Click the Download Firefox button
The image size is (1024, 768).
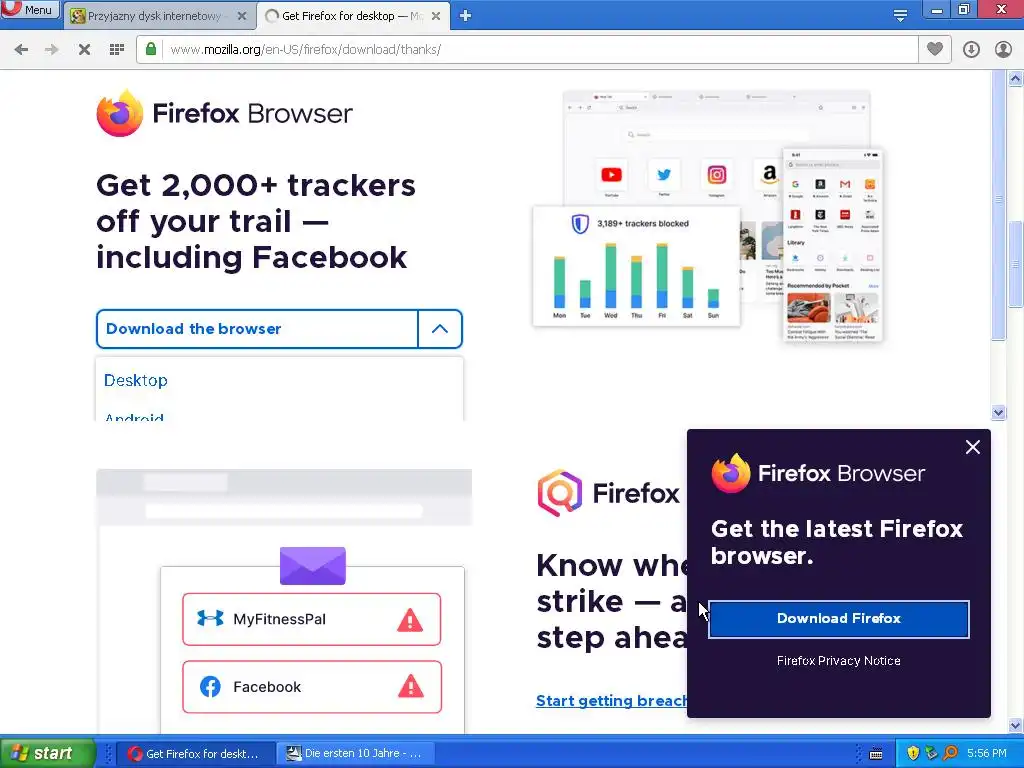[x=839, y=618]
